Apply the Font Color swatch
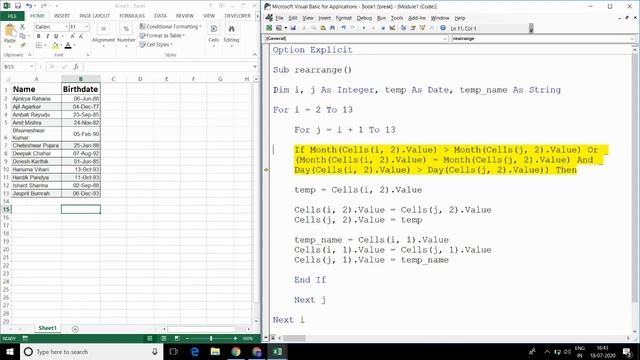Image resolution: width=640 pixels, height=360 pixels. [x=68, y=45]
